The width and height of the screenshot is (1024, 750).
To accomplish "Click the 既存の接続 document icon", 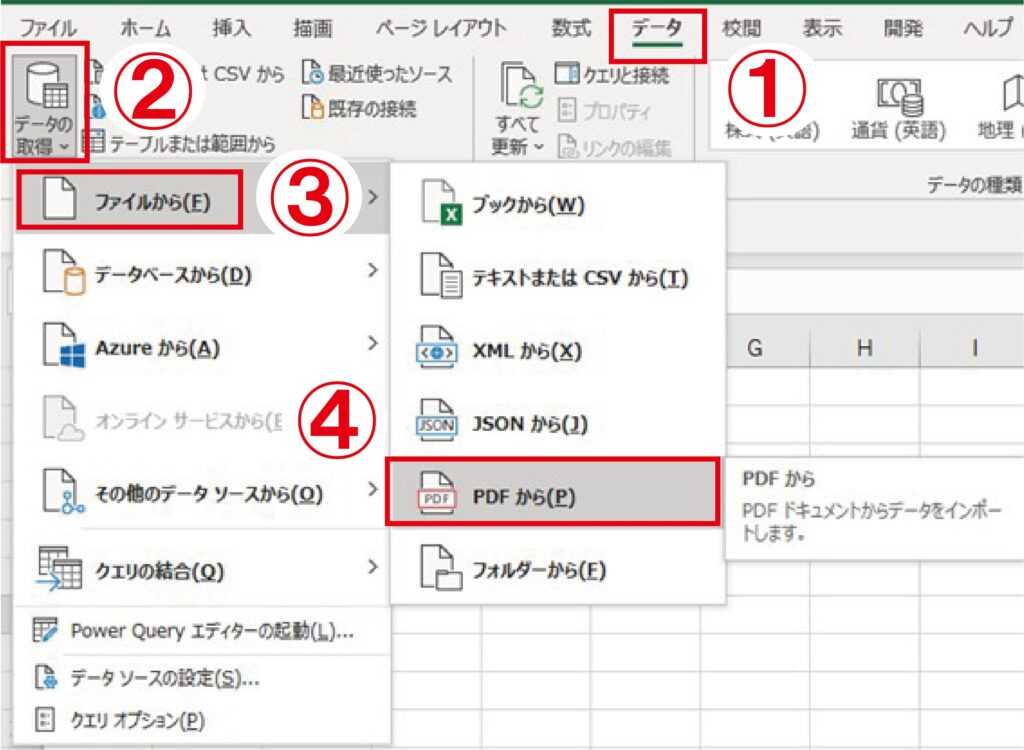I will coord(312,107).
